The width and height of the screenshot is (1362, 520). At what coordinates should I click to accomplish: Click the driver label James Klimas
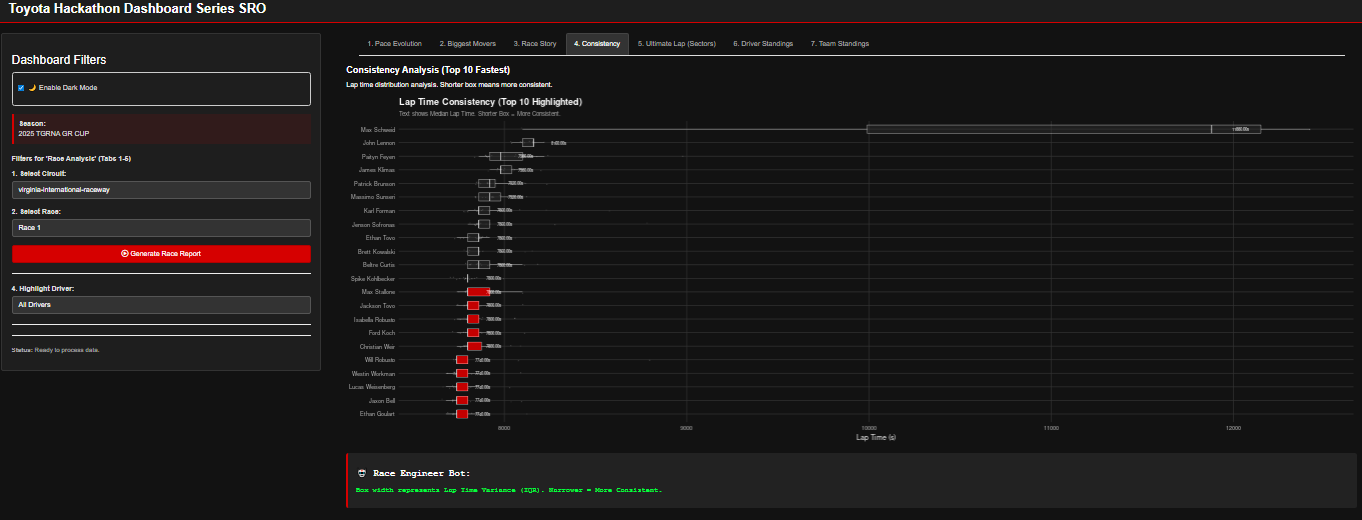tap(378, 170)
